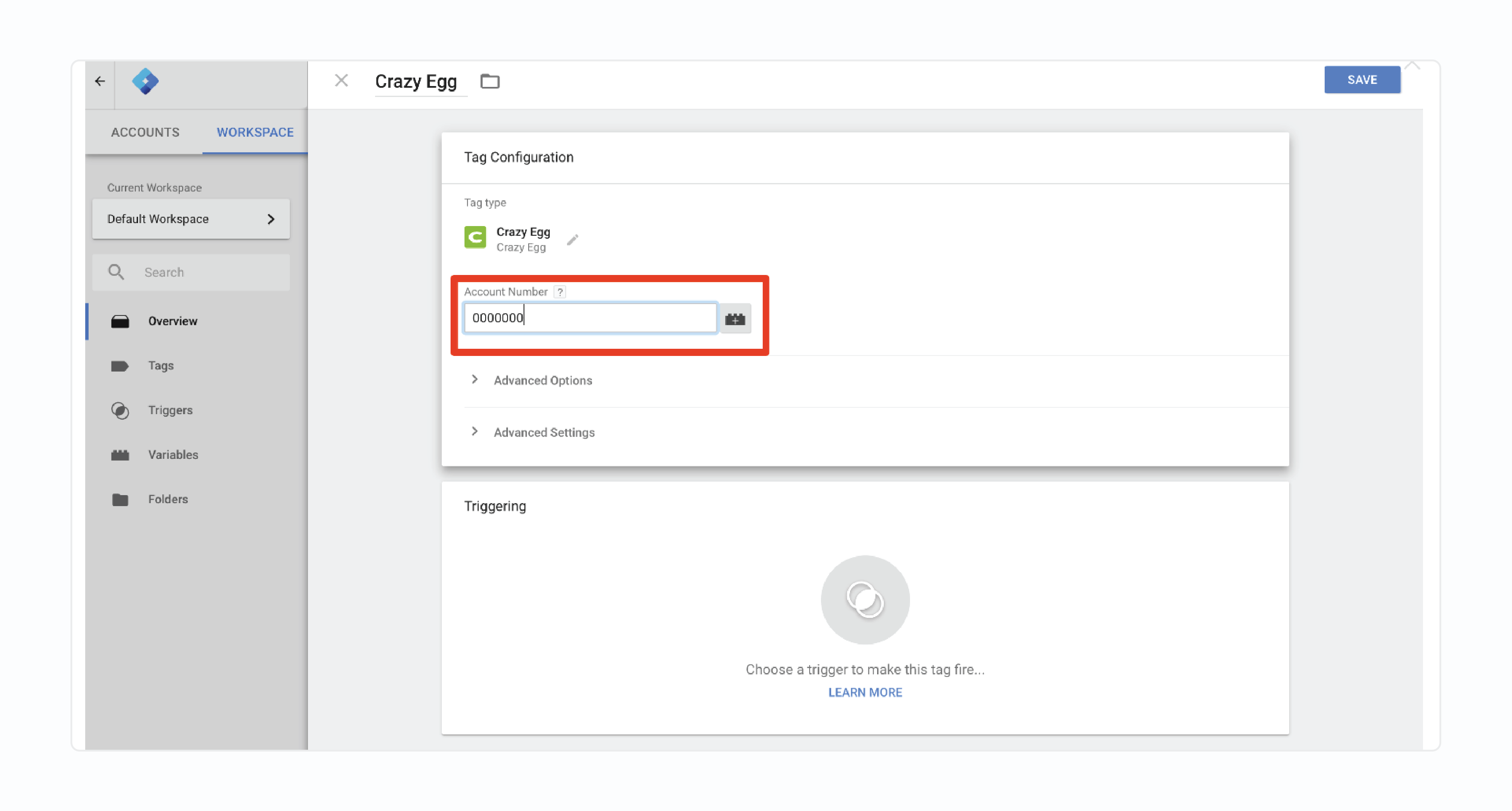The width and height of the screenshot is (1512, 811).
Task: Click the 'Tag type' label
Action: pos(485,202)
